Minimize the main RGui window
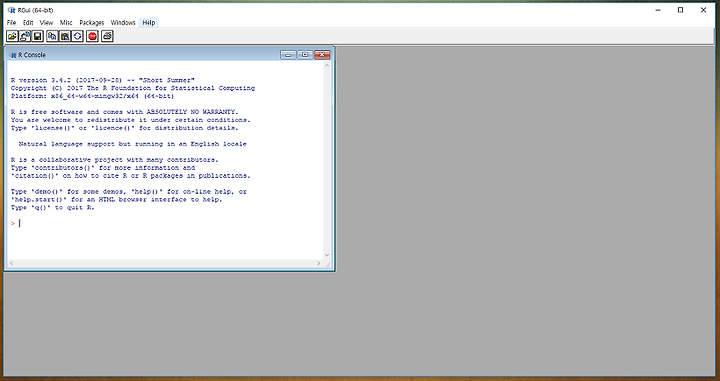 pyautogui.click(x=658, y=10)
